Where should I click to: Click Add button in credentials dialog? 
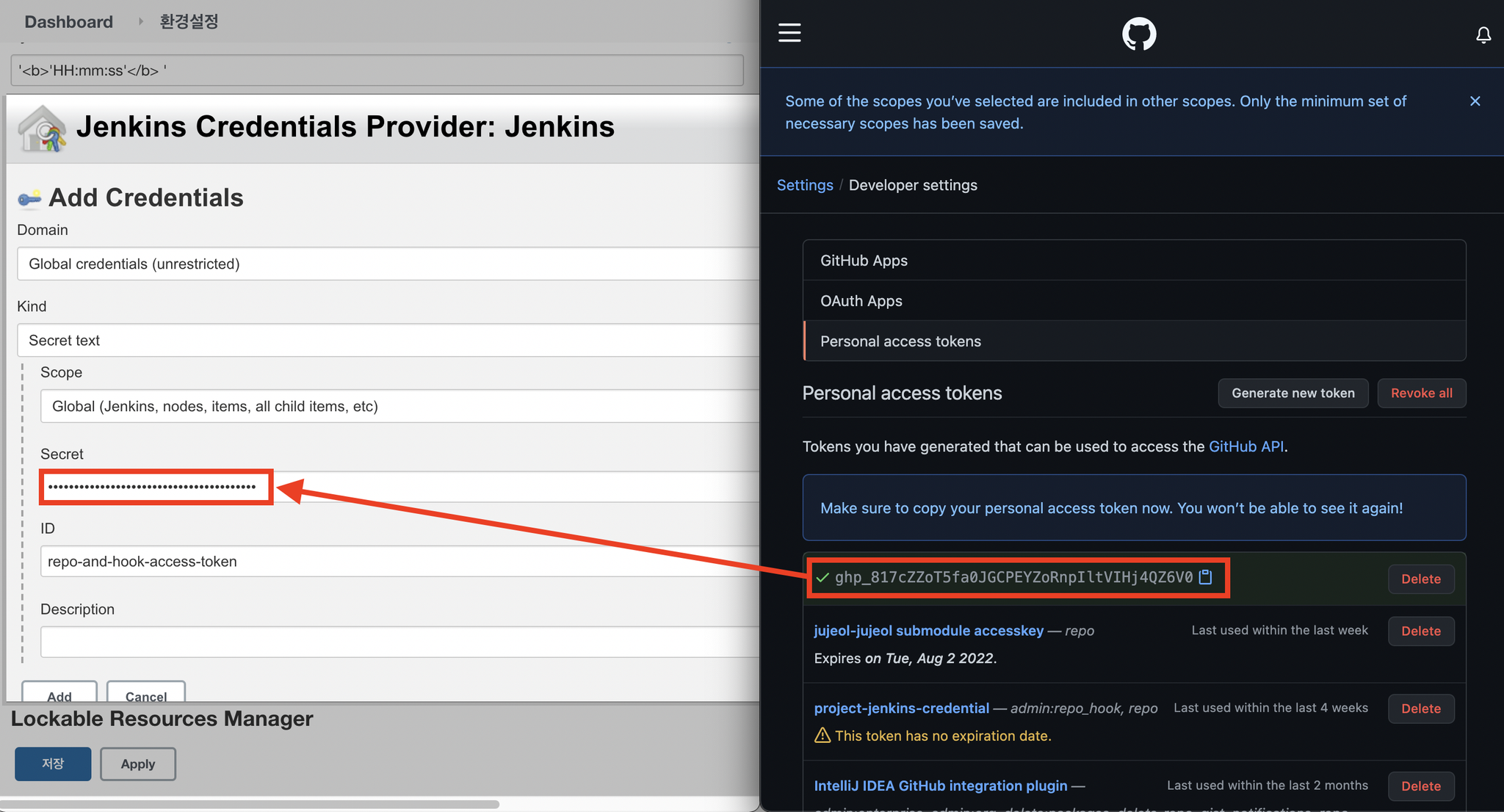click(59, 692)
